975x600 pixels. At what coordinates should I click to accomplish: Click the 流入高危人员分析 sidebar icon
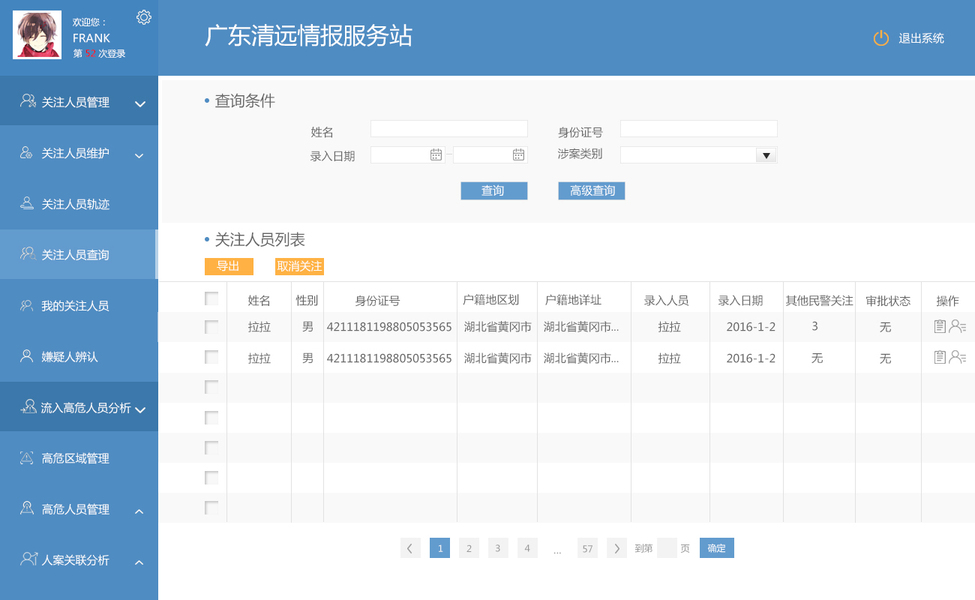(x=28, y=407)
